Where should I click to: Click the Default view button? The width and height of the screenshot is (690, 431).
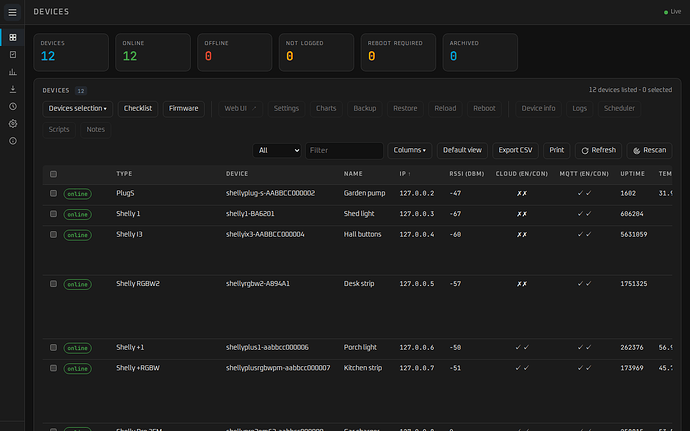(462, 151)
